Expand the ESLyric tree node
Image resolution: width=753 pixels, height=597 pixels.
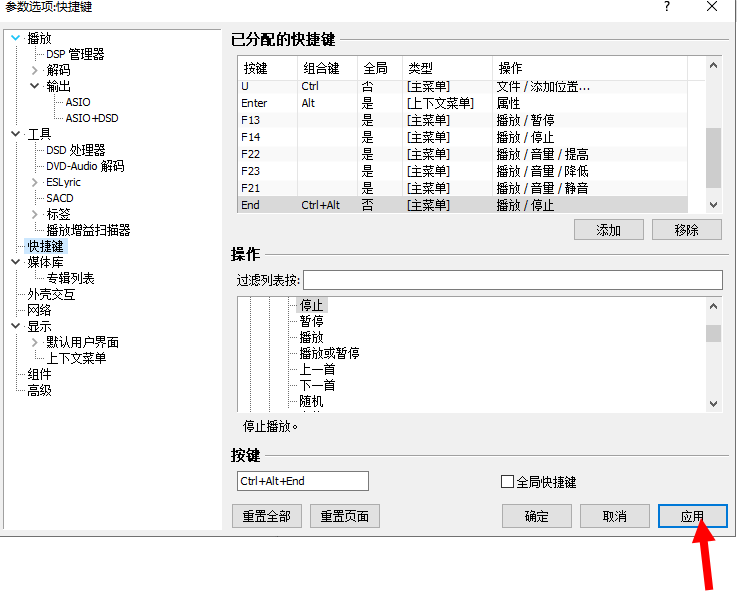pyautogui.click(x=35, y=183)
